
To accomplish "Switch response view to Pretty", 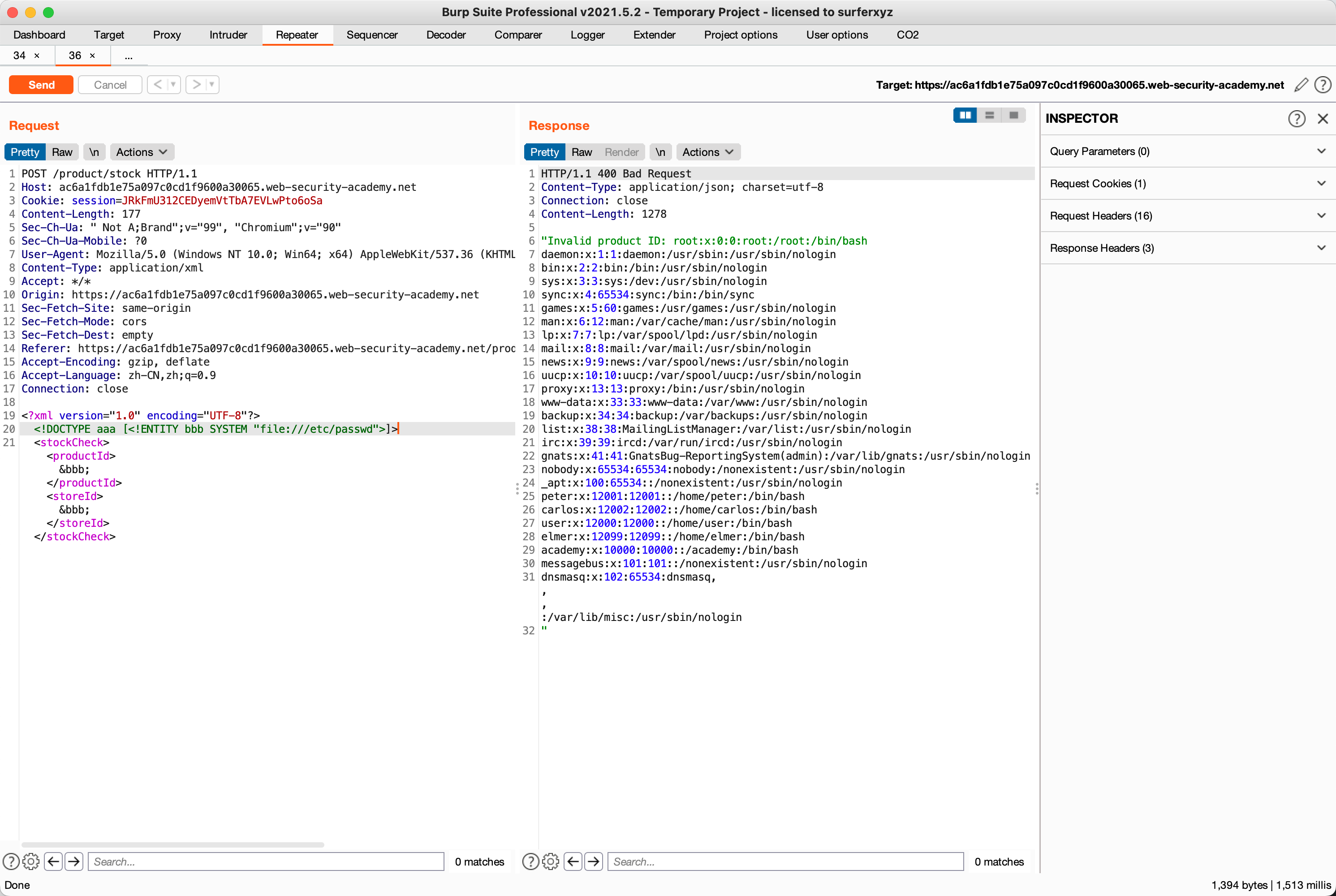I will (545, 152).
